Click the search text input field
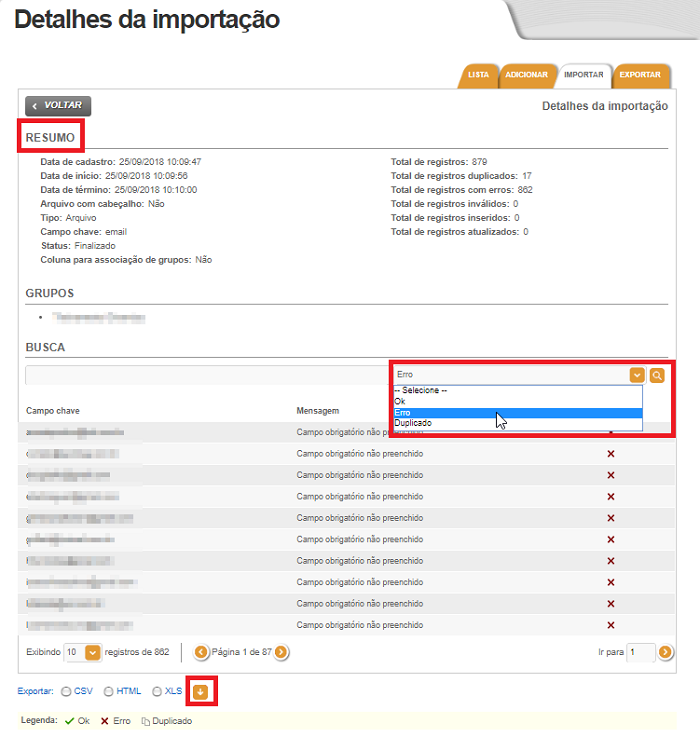 pyautogui.click(x=207, y=375)
